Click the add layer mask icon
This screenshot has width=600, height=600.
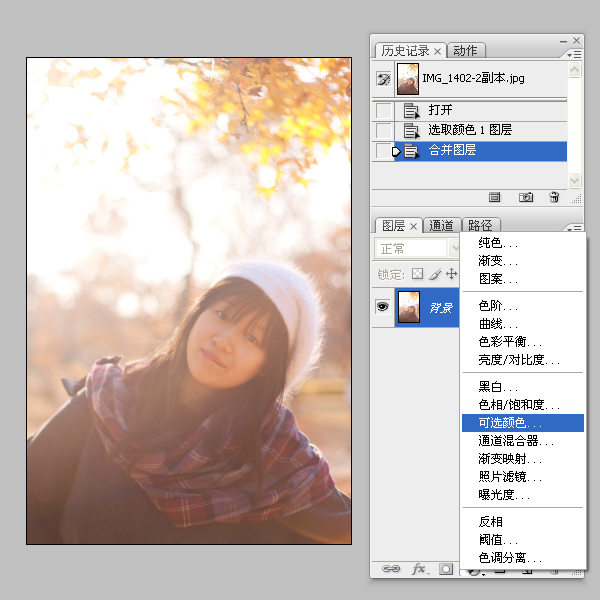click(x=446, y=569)
